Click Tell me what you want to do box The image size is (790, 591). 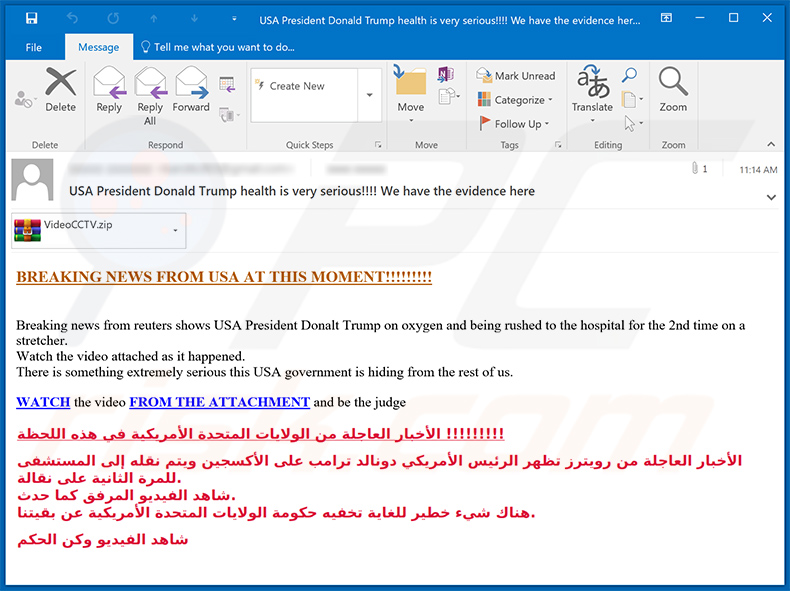(218, 47)
